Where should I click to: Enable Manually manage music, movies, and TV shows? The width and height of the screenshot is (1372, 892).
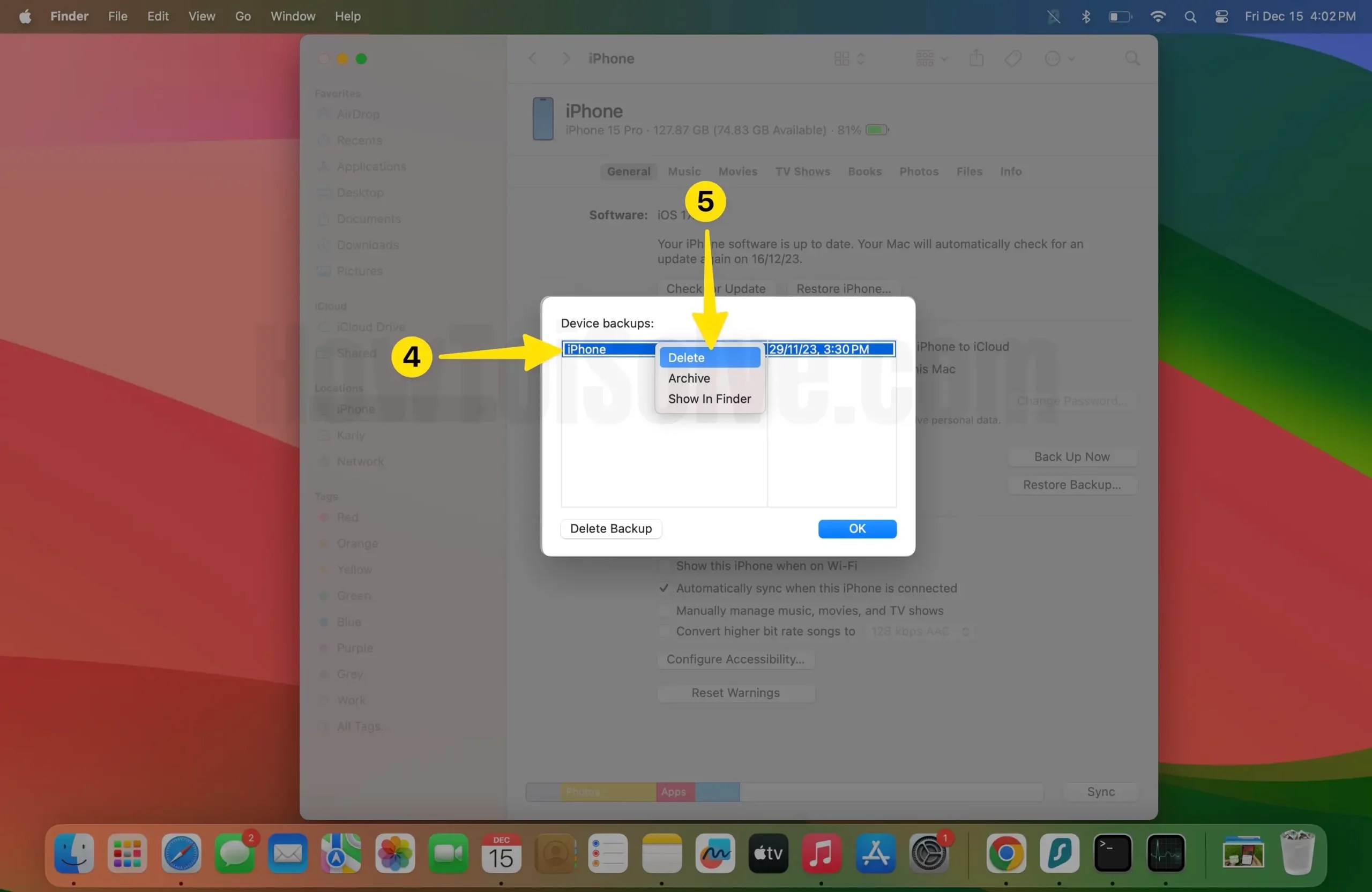pyautogui.click(x=664, y=611)
